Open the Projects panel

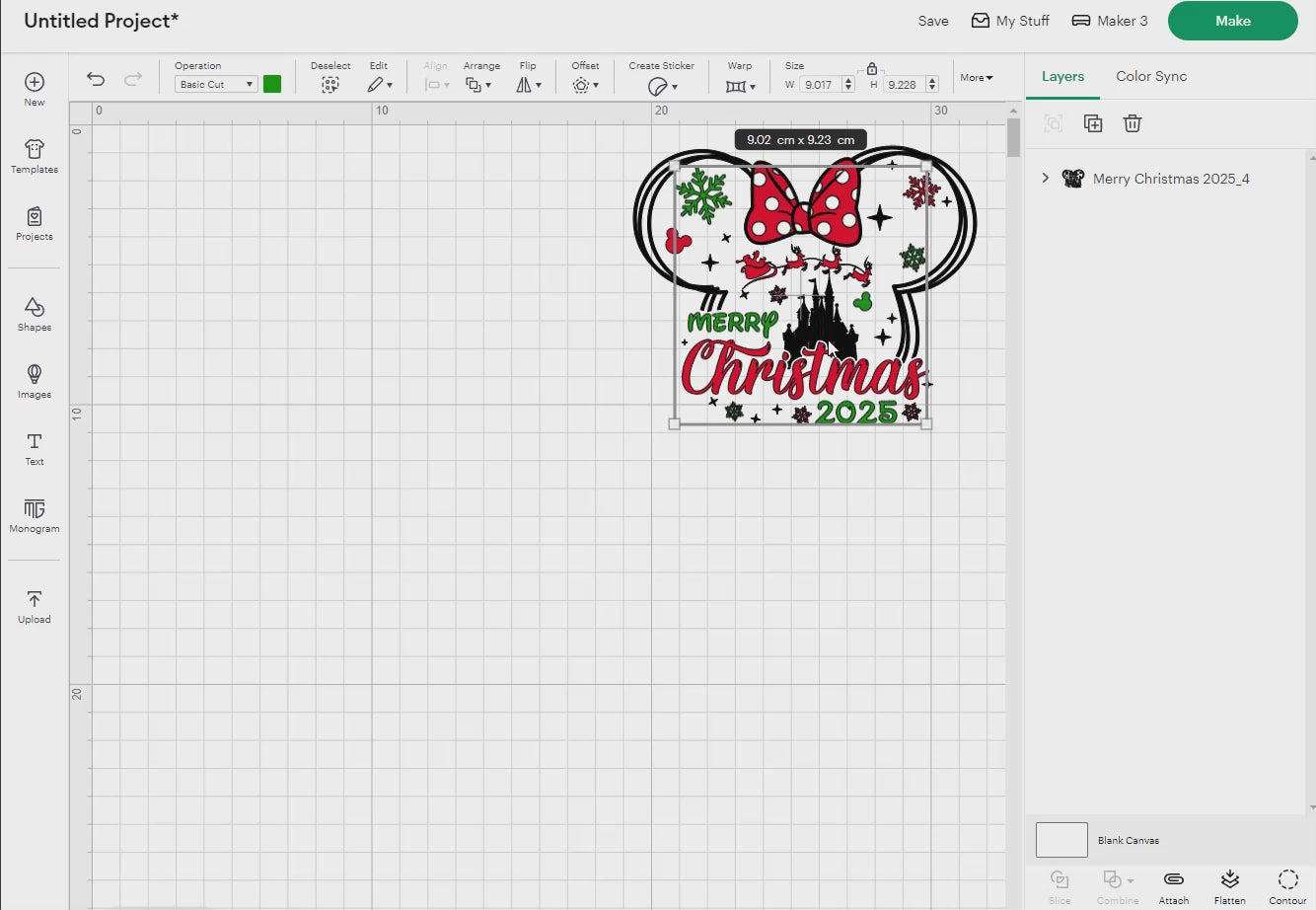click(x=35, y=223)
